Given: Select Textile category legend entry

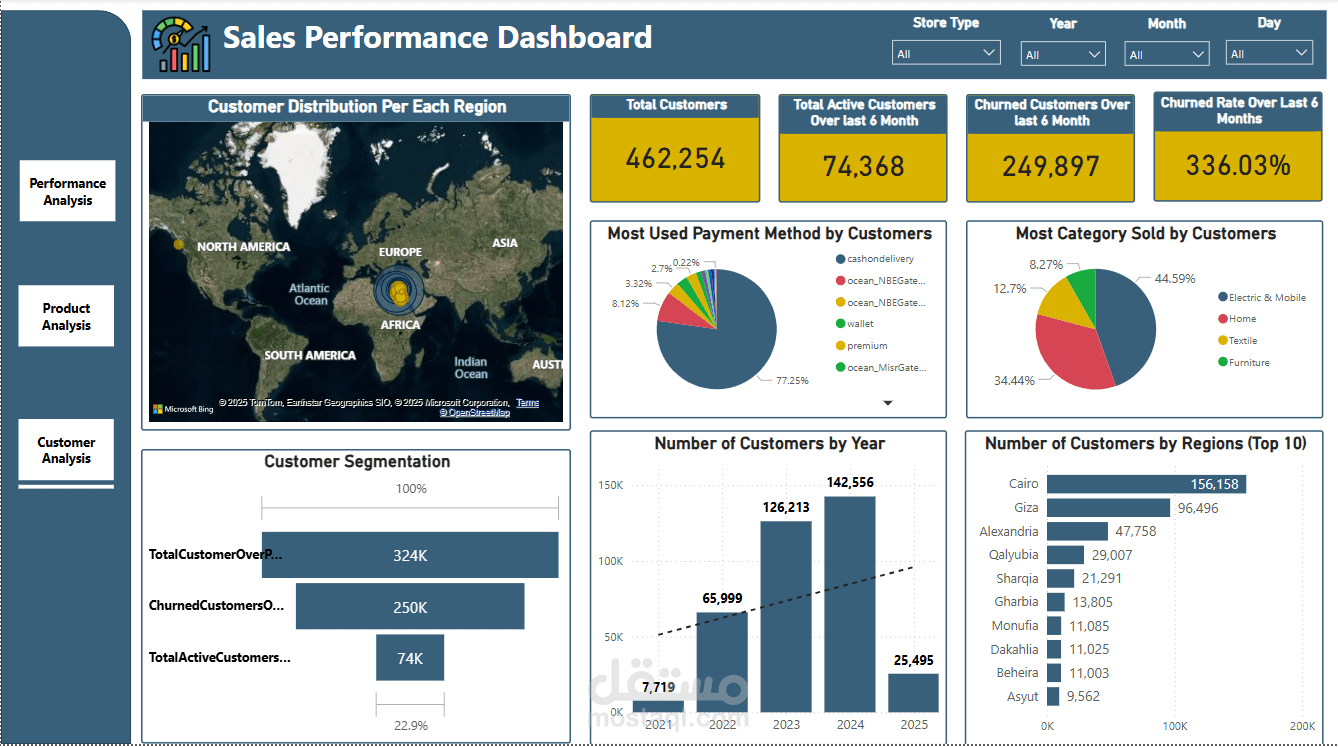Looking at the screenshot, I should [x=1238, y=341].
